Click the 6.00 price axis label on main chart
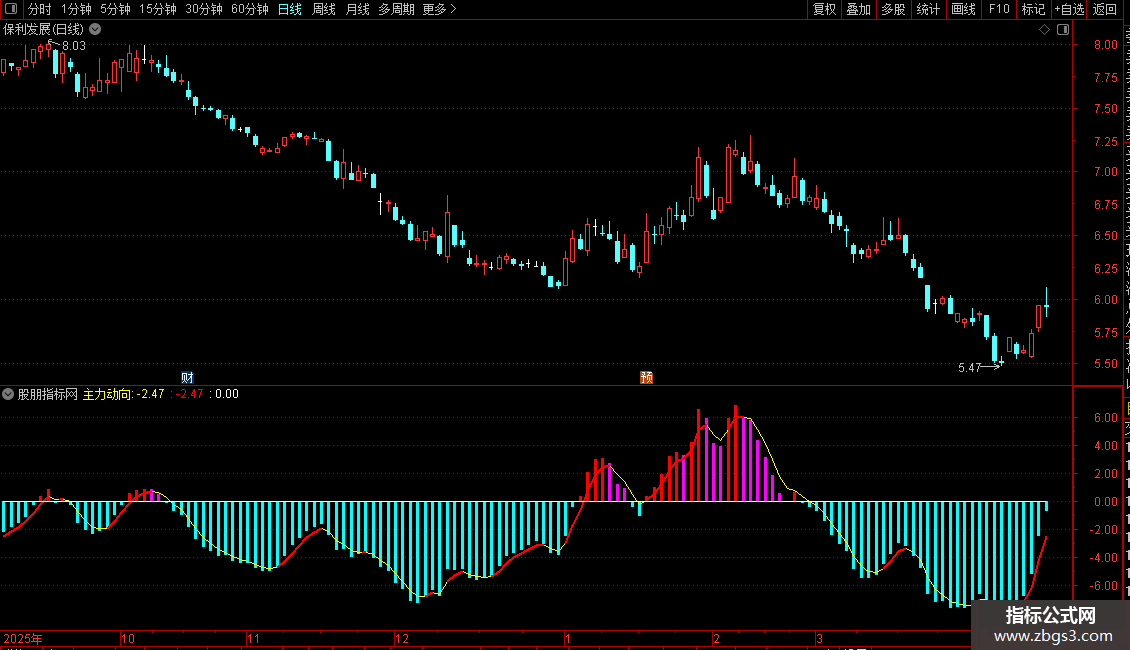Viewport: 1130px width, 650px height. (x=1105, y=300)
